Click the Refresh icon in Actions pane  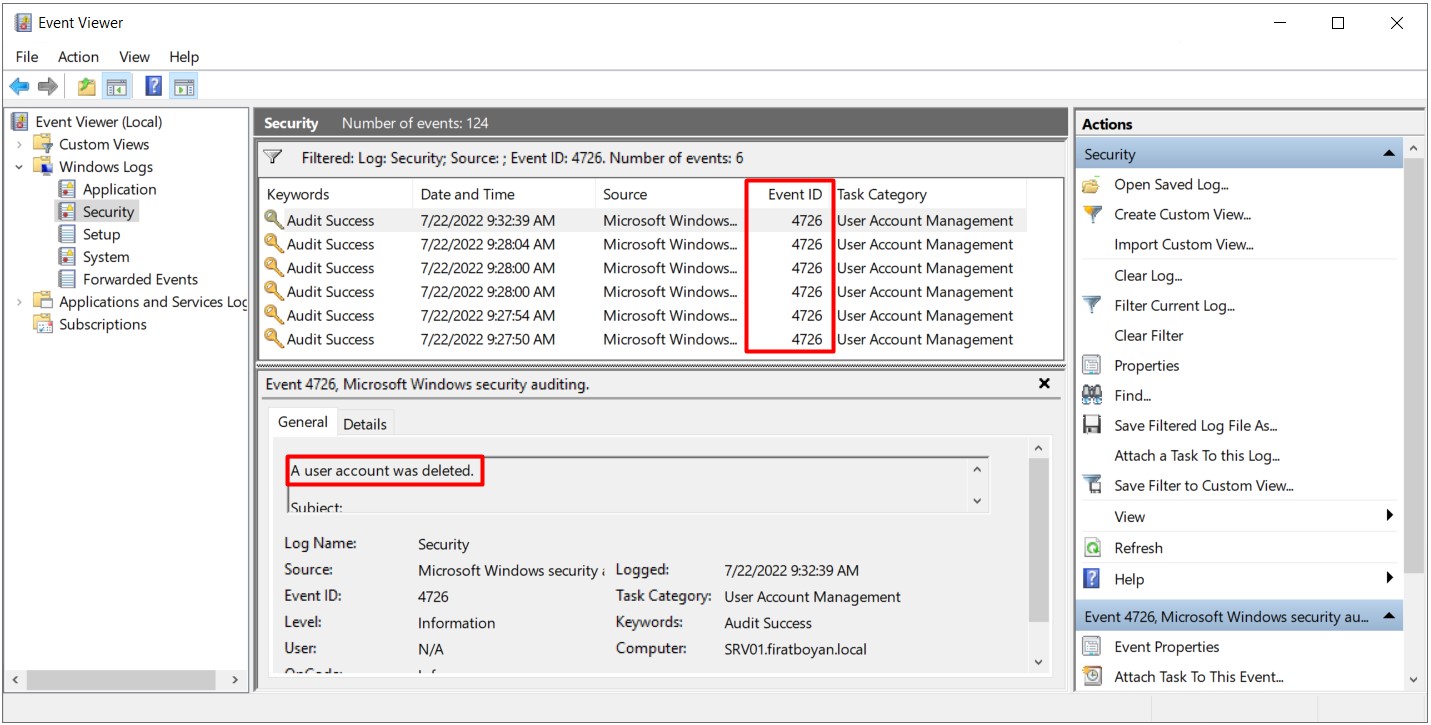tap(1093, 548)
